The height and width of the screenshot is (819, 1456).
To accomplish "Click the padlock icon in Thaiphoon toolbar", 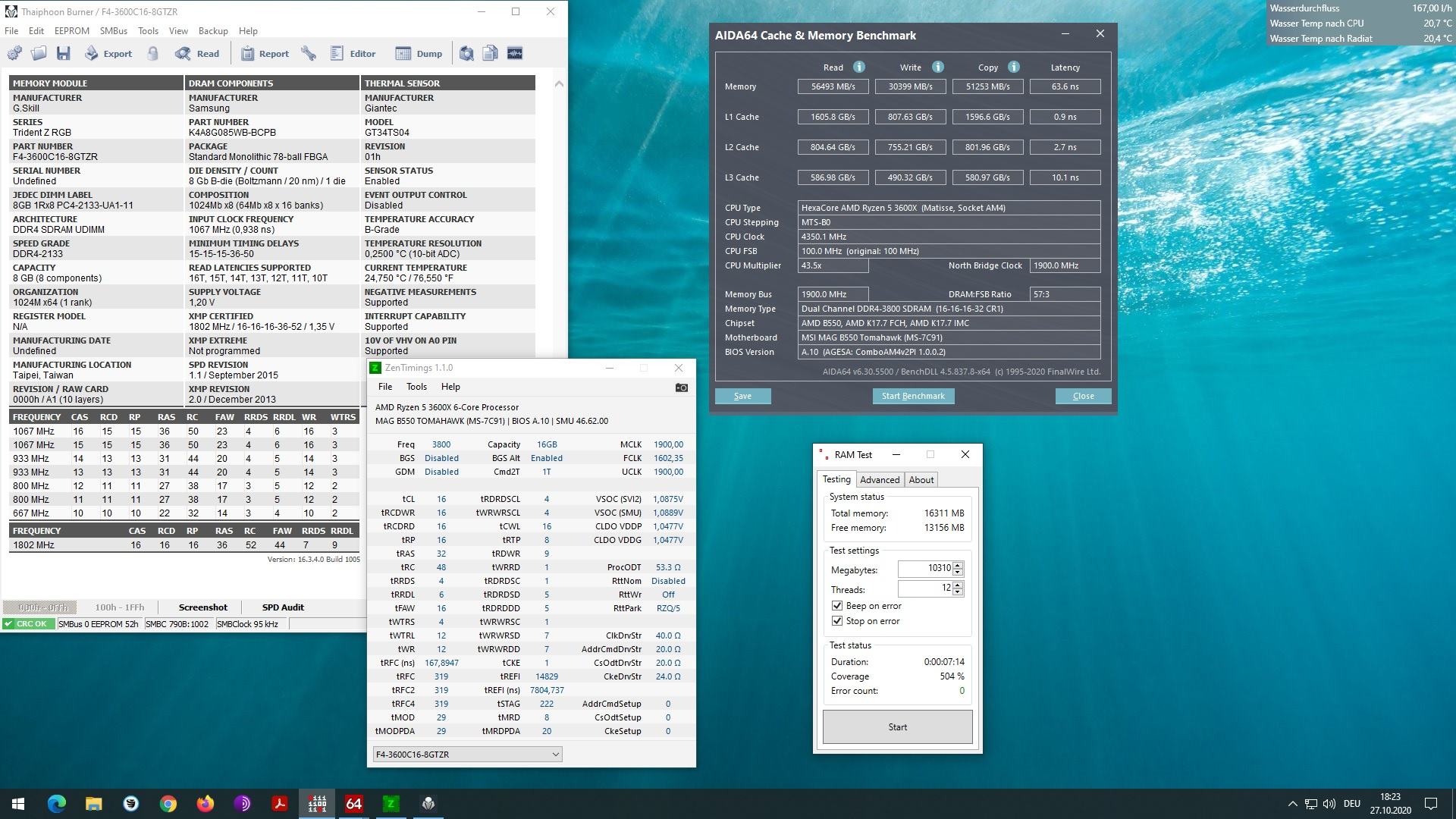I will pyautogui.click(x=153, y=54).
